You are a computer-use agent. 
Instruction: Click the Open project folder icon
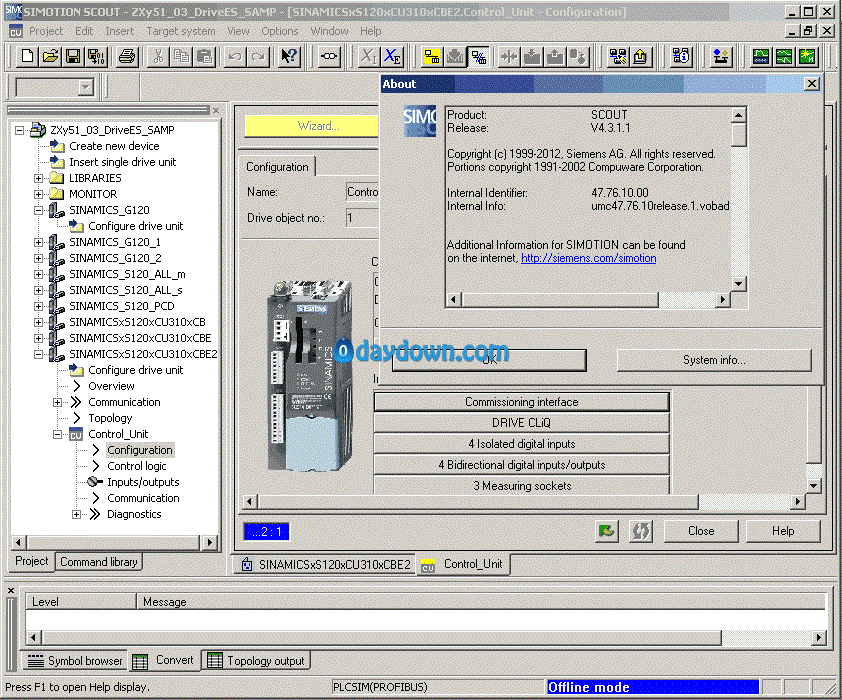pos(50,56)
